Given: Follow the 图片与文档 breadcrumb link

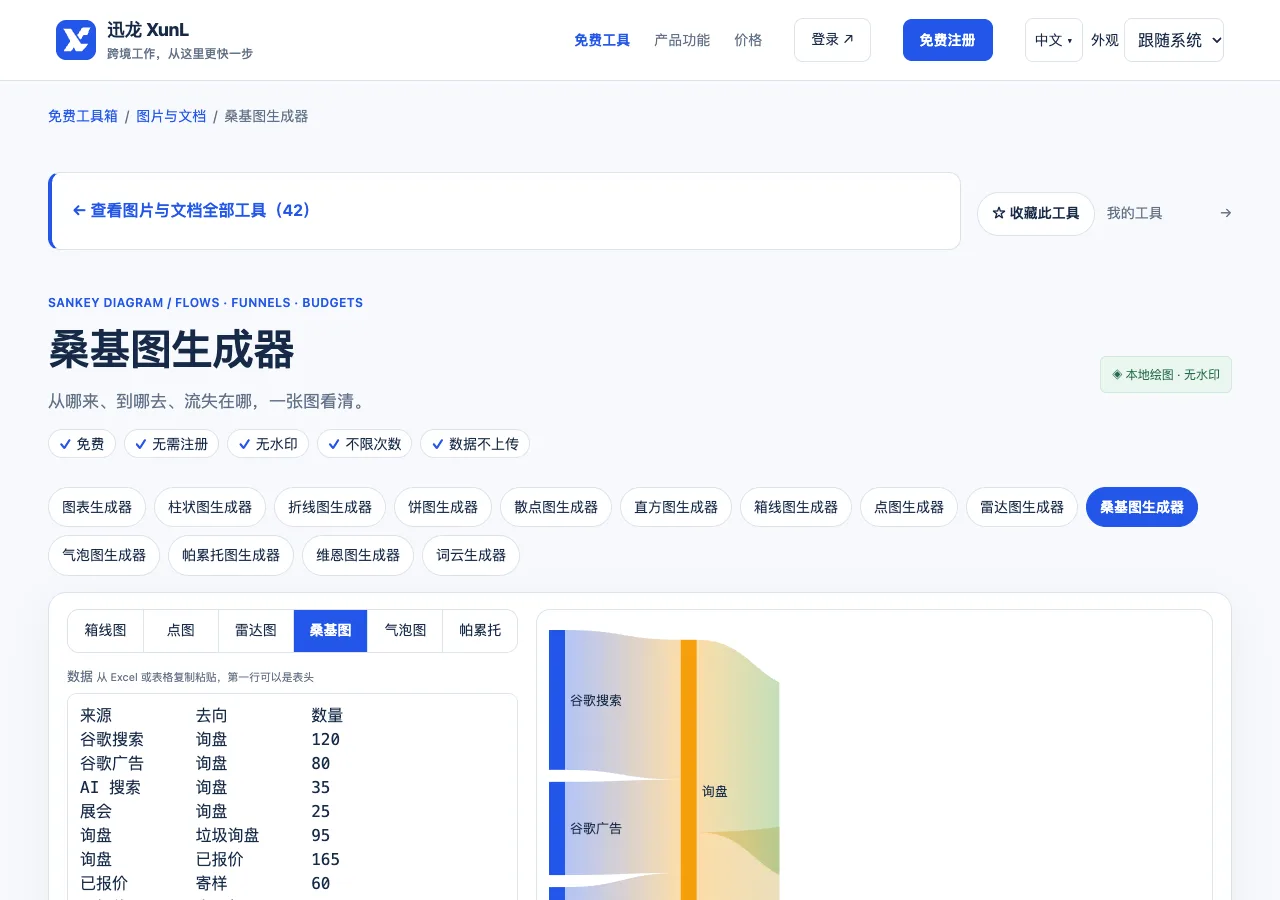Looking at the screenshot, I should pyautogui.click(x=171, y=116).
